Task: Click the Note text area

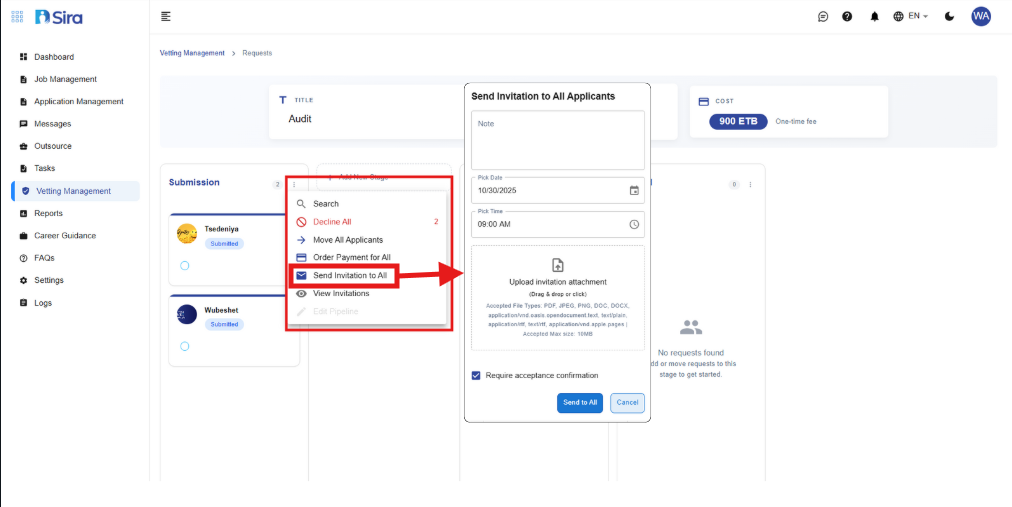Action: (558, 140)
